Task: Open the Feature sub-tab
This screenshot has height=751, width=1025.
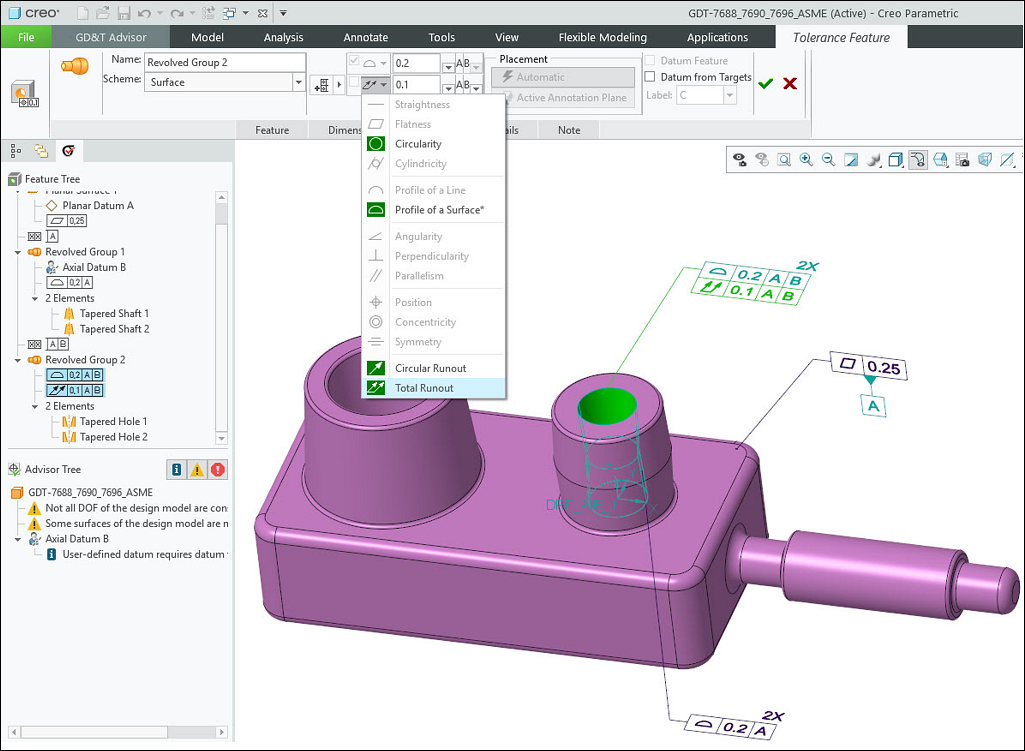Action: (272, 130)
